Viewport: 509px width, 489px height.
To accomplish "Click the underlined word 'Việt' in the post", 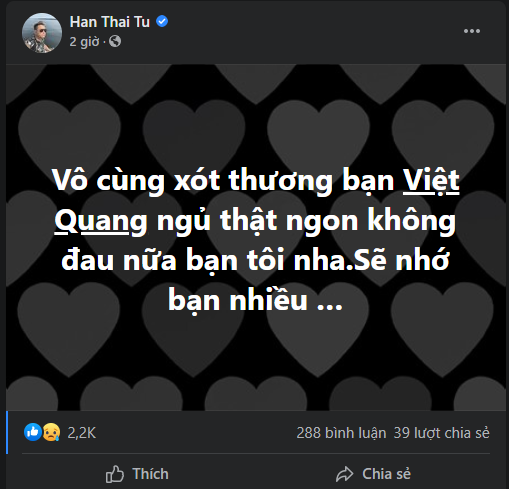I will click(x=431, y=182).
